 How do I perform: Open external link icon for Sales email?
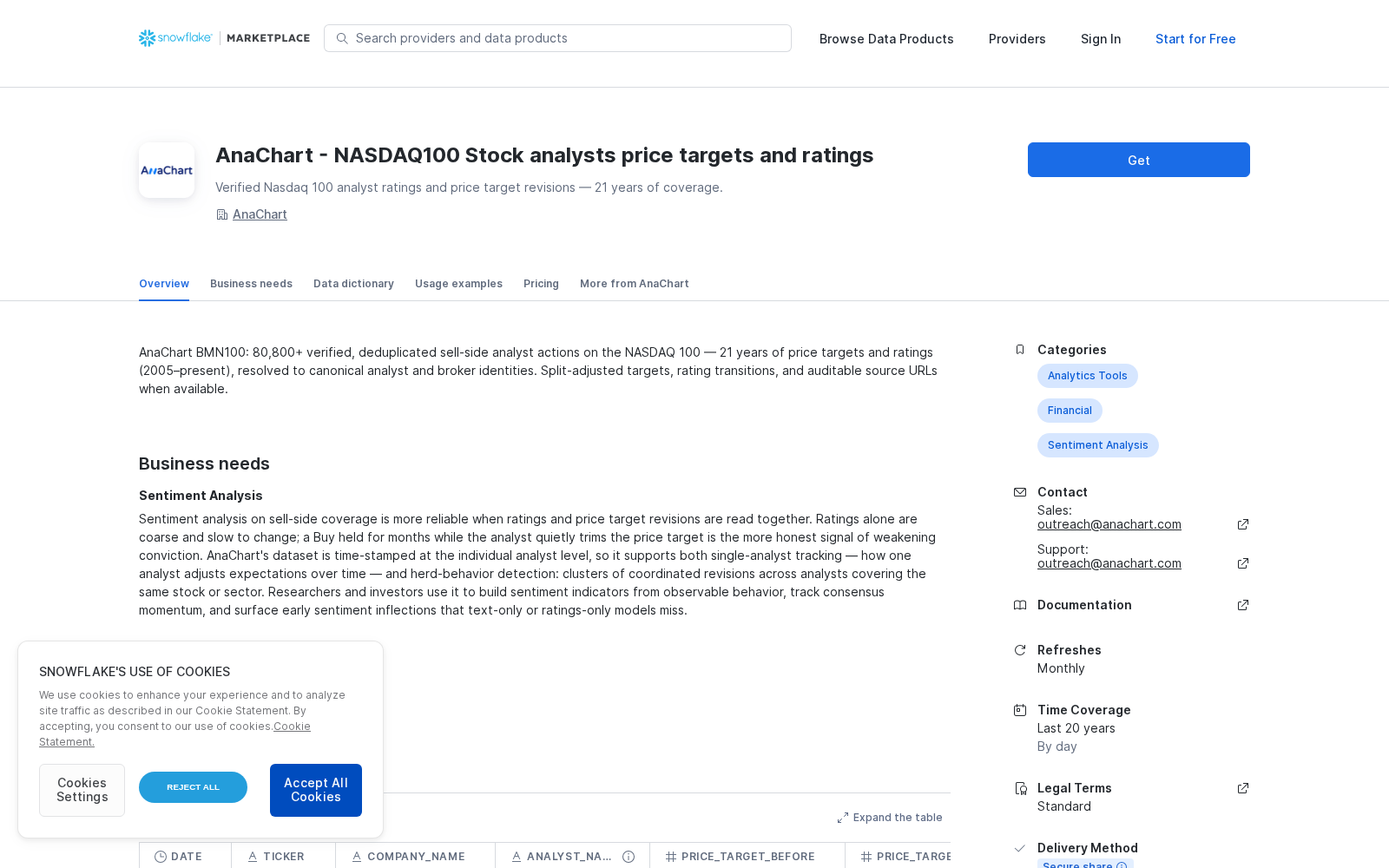coord(1243,524)
